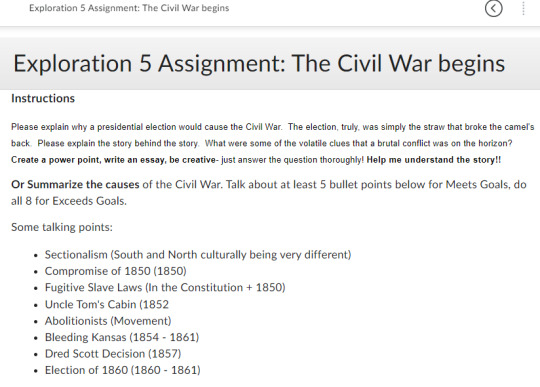This screenshot has width=540, height=387.
Task: Click 'Help me understand the story!!' text
Action: pyautogui.click(x=434, y=160)
